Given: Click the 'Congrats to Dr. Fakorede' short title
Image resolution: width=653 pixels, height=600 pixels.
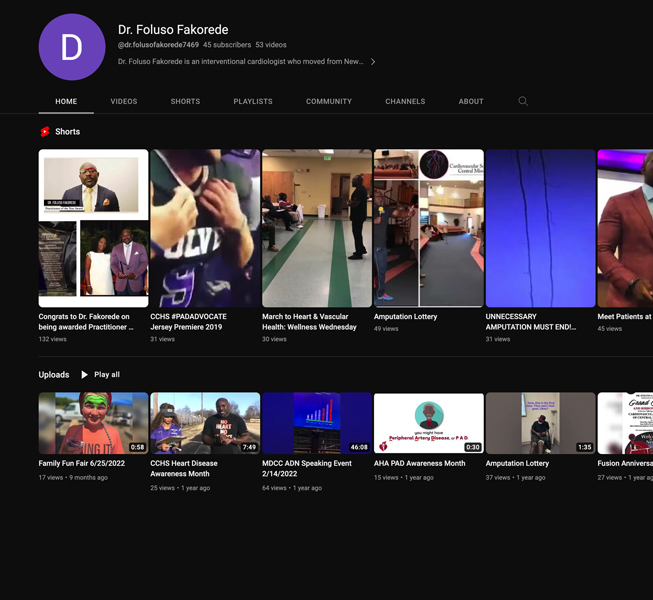Looking at the screenshot, I should tap(86, 322).
